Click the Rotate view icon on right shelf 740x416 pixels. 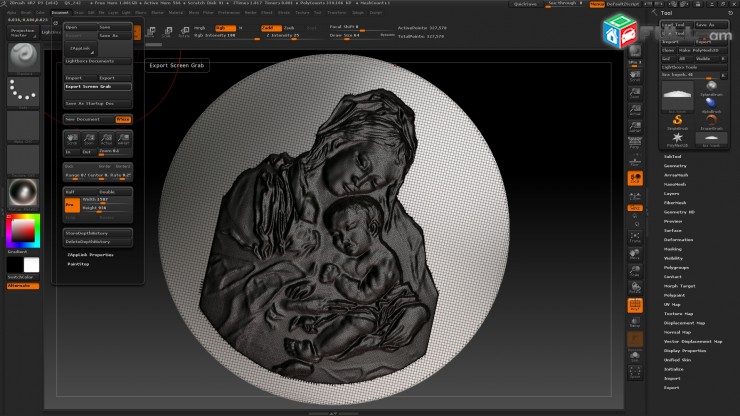635,287
